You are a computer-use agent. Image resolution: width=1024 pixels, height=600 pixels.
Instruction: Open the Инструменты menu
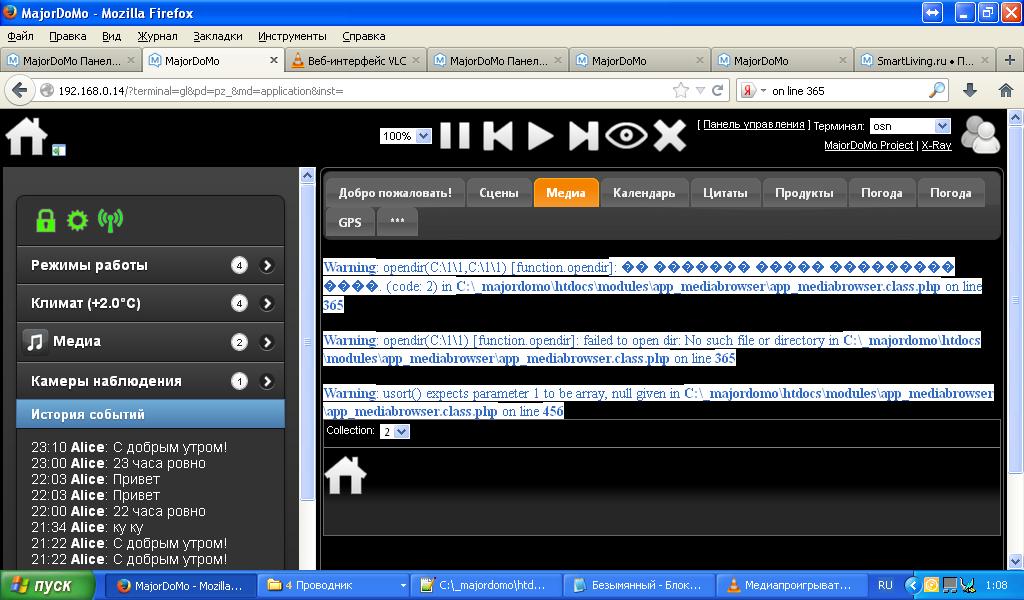(292, 36)
